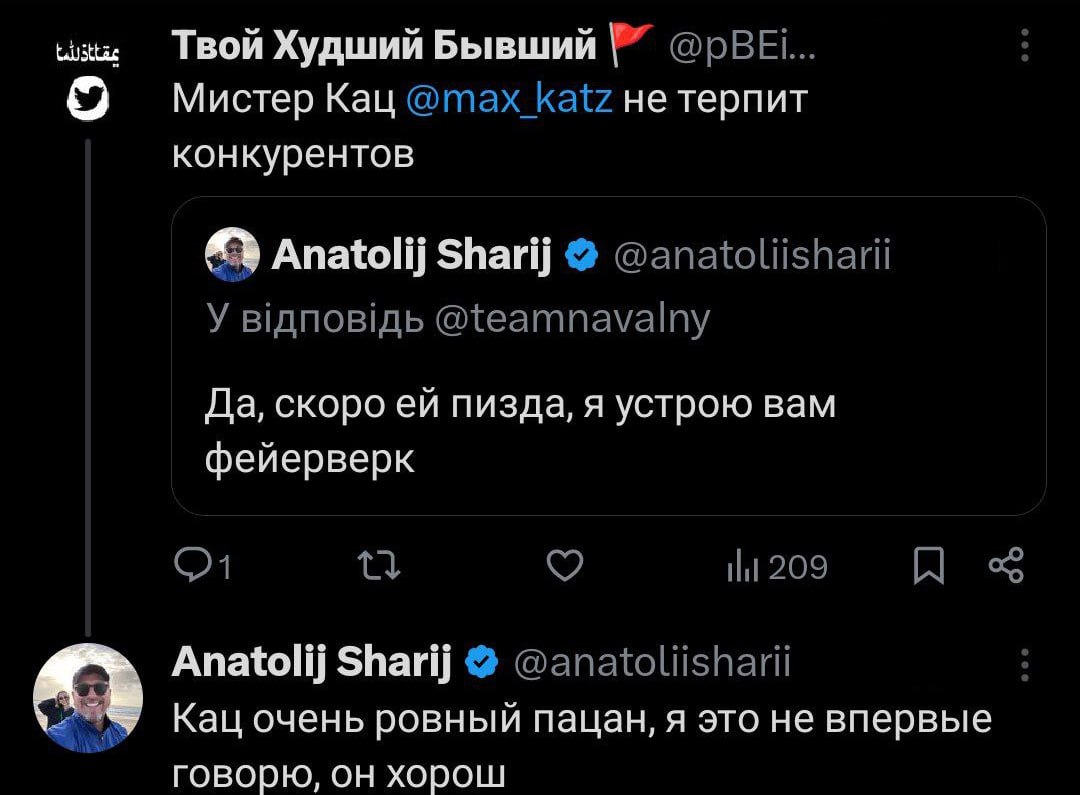This screenshot has width=1080, height=795.
Task: Open the share icon menu
Action: click(1005, 567)
